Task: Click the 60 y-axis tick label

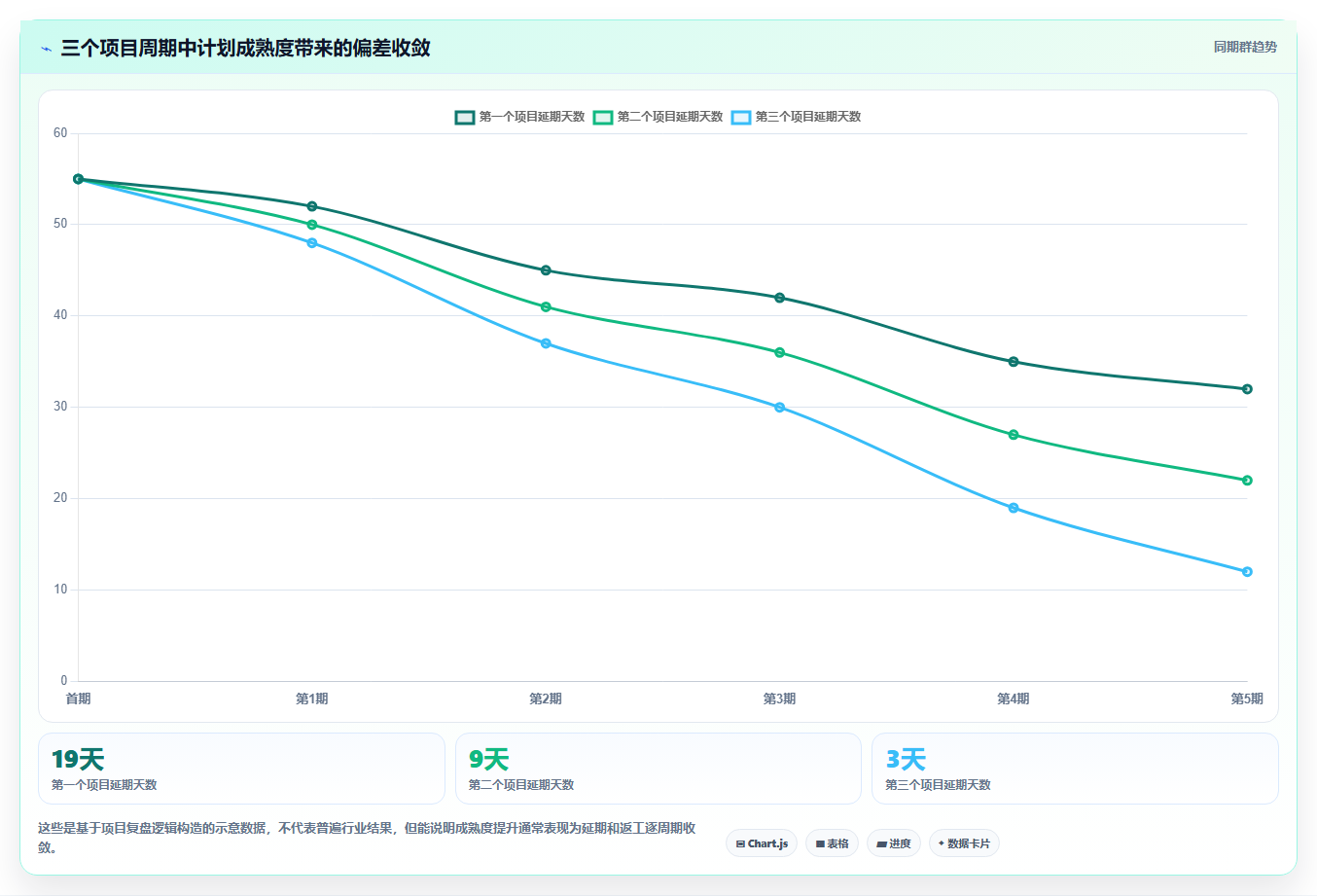Action: click(60, 133)
